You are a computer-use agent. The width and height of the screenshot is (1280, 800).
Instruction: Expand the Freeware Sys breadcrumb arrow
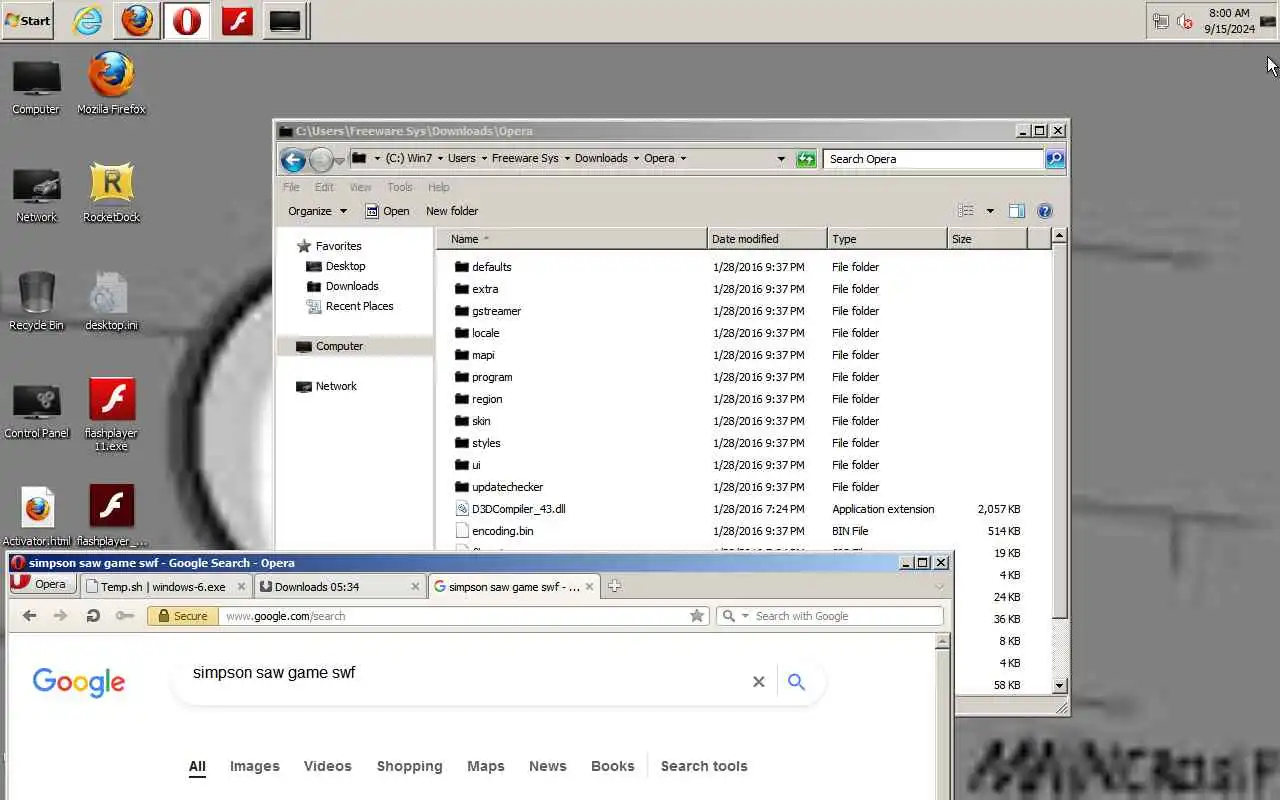click(567, 159)
